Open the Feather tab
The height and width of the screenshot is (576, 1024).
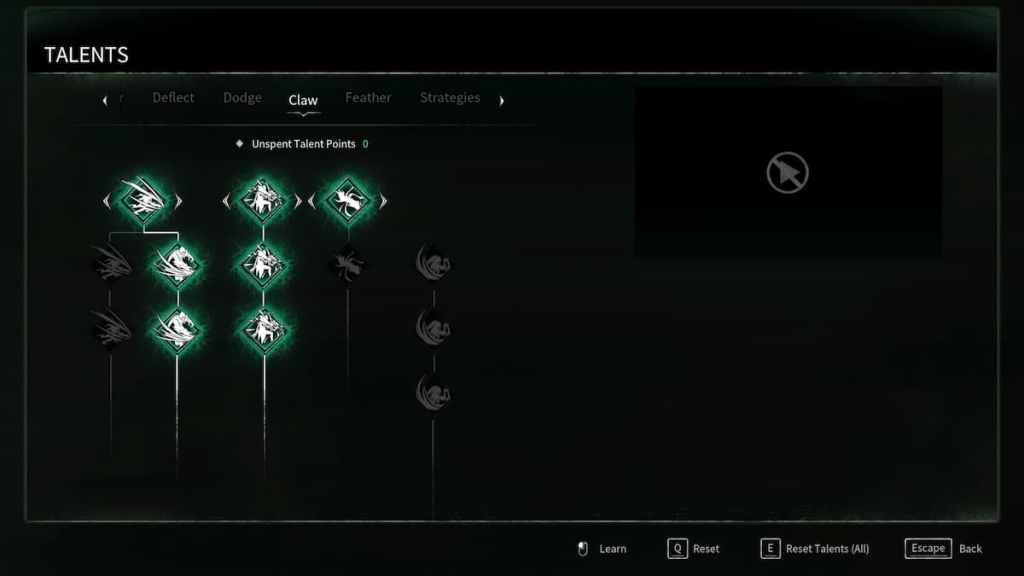[x=368, y=97]
